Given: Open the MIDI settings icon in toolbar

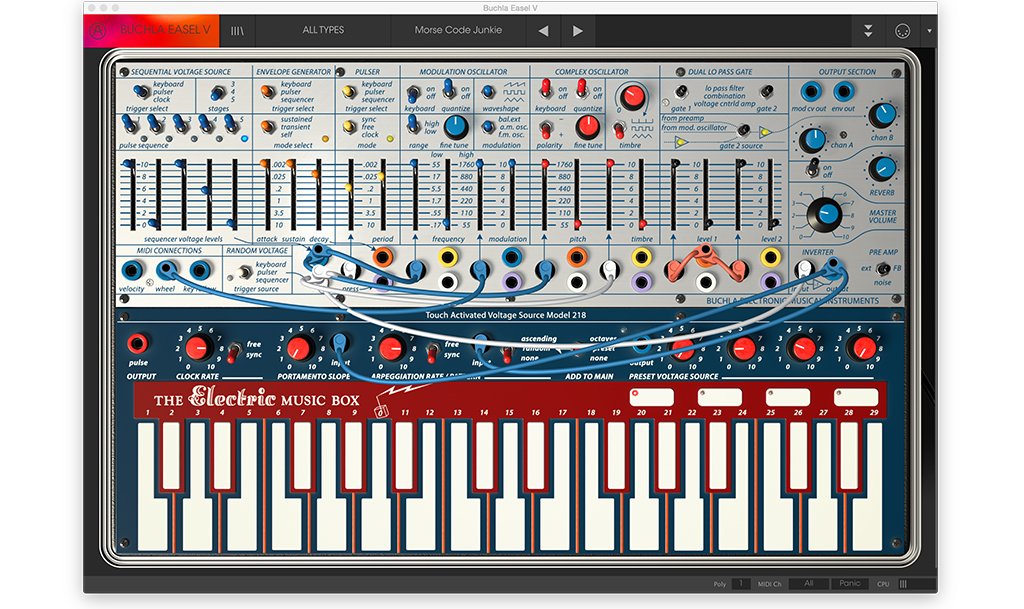Looking at the screenshot, I should (x=903, y=31).
